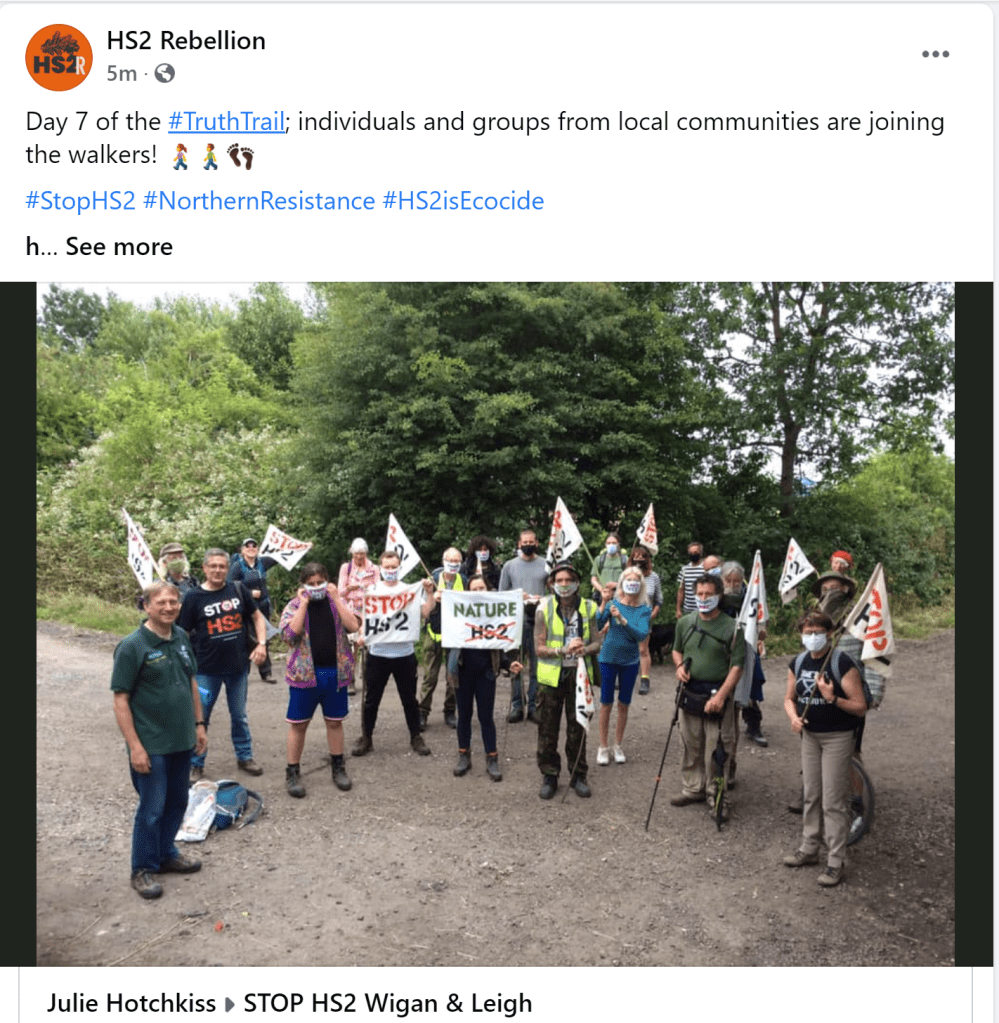
Task: Click the arrow between Julie Hotchkiss and group
Action: tap(230, 1004)
